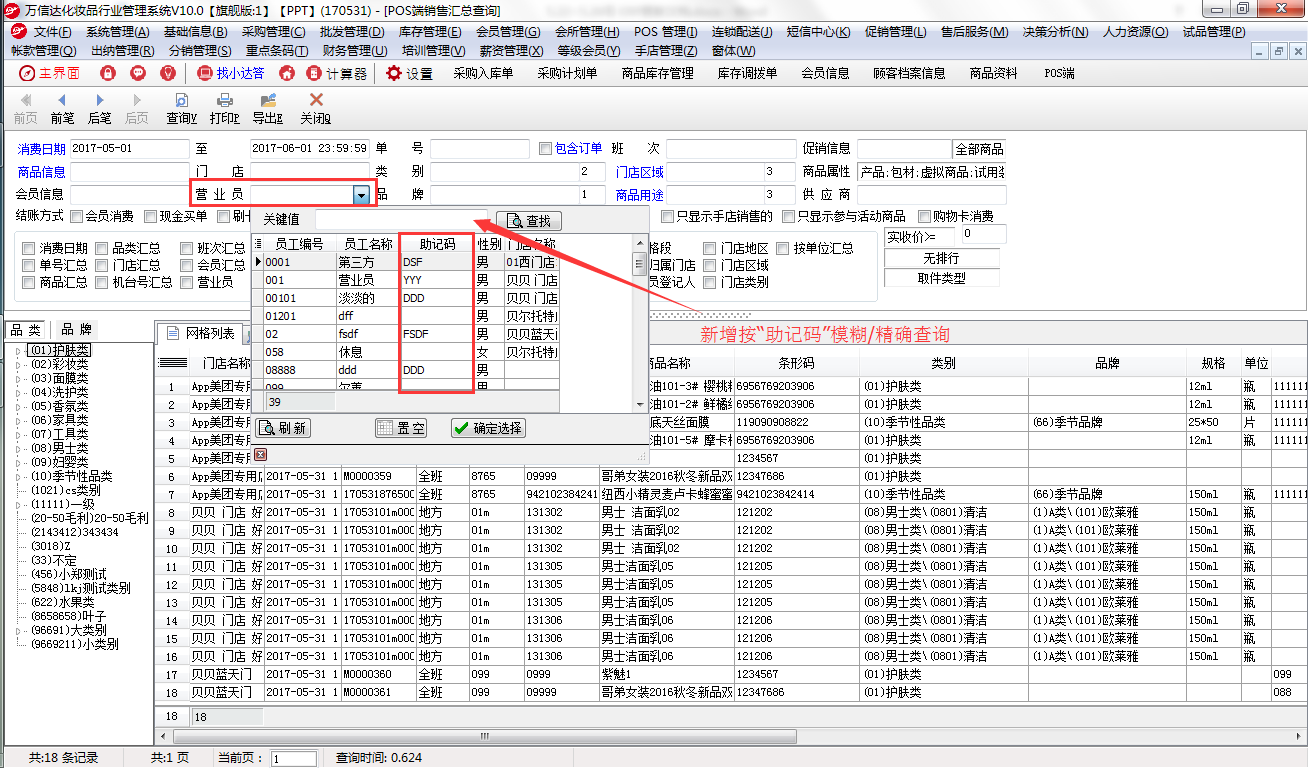Open POS管理(I) menu
The image size is (1308, 768).
(666, 32)
